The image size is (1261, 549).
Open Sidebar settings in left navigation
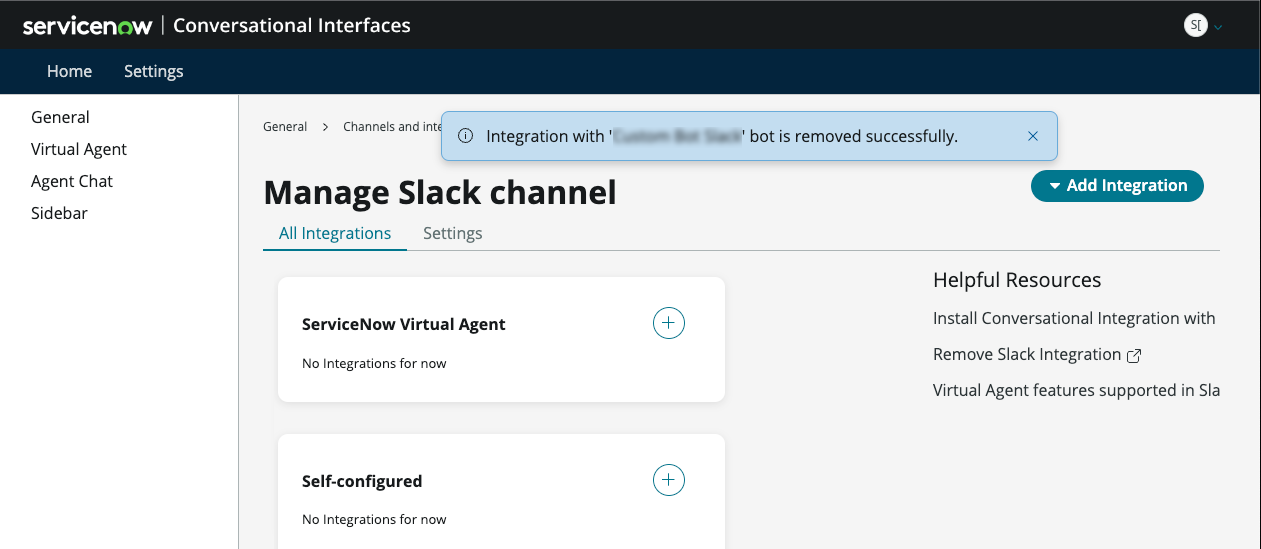coord(59,213)
